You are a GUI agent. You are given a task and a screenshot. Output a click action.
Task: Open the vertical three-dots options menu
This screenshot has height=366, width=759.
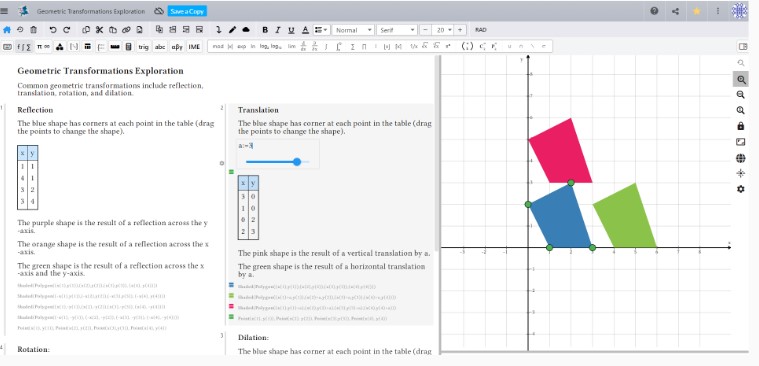(717, 11)
